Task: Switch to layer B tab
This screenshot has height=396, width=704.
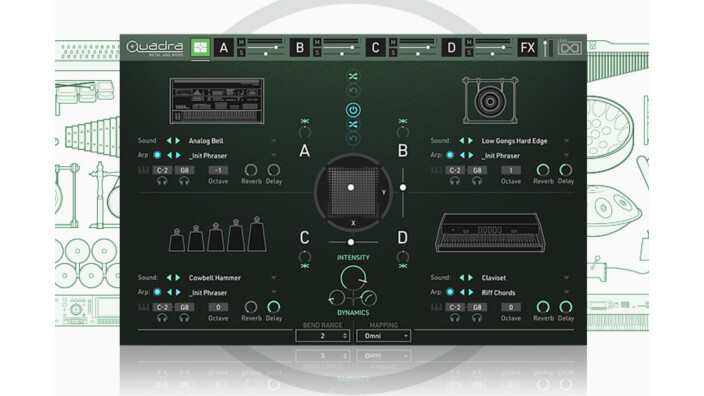Action: tap(299, 47)
